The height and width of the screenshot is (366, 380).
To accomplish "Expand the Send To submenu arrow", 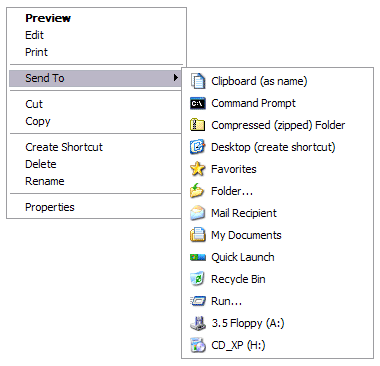I will tap(176, 78).
